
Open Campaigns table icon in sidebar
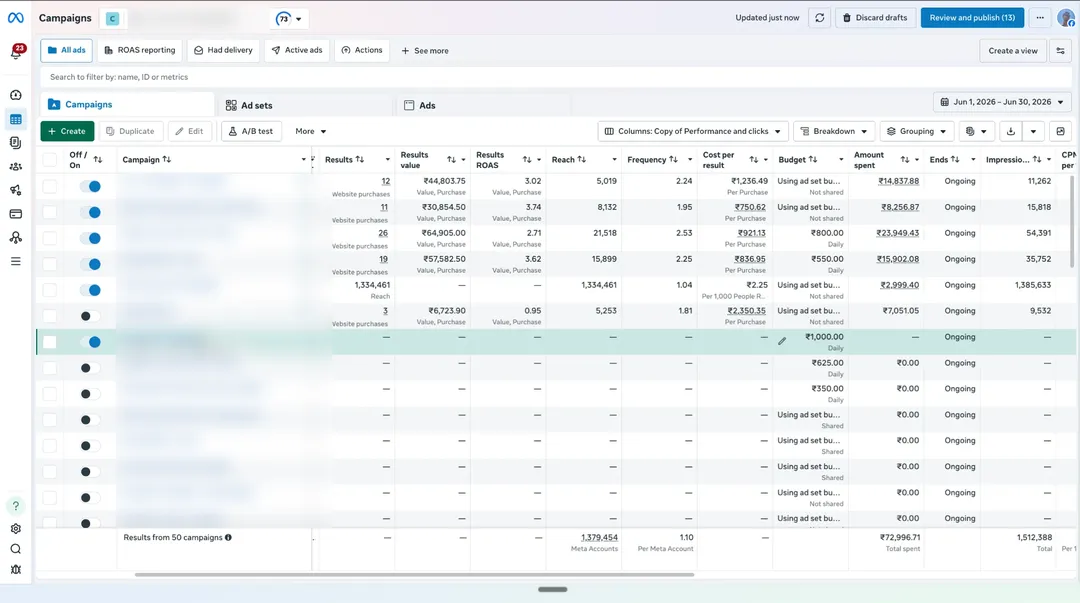pyautogui.click(x=16, y=119)
